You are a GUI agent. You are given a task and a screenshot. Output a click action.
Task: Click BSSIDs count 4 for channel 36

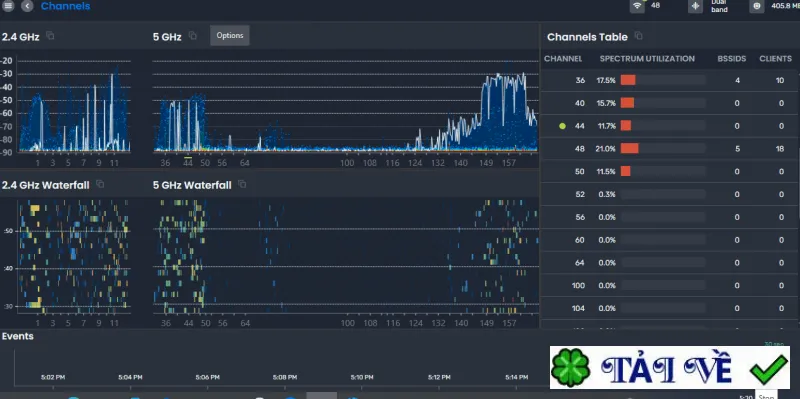point(737,80)
